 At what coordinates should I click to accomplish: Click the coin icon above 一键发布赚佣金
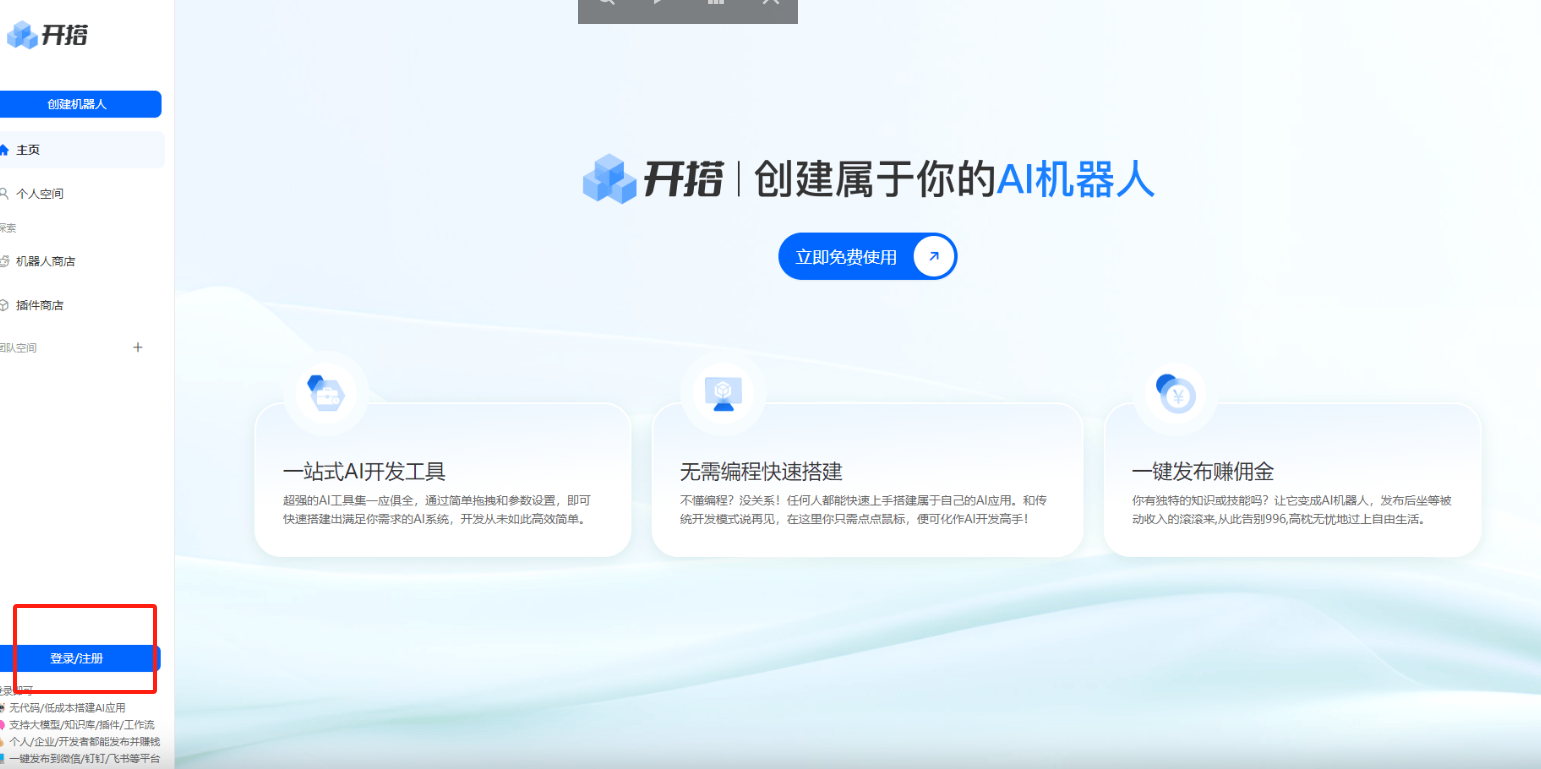click(1176, 393)
